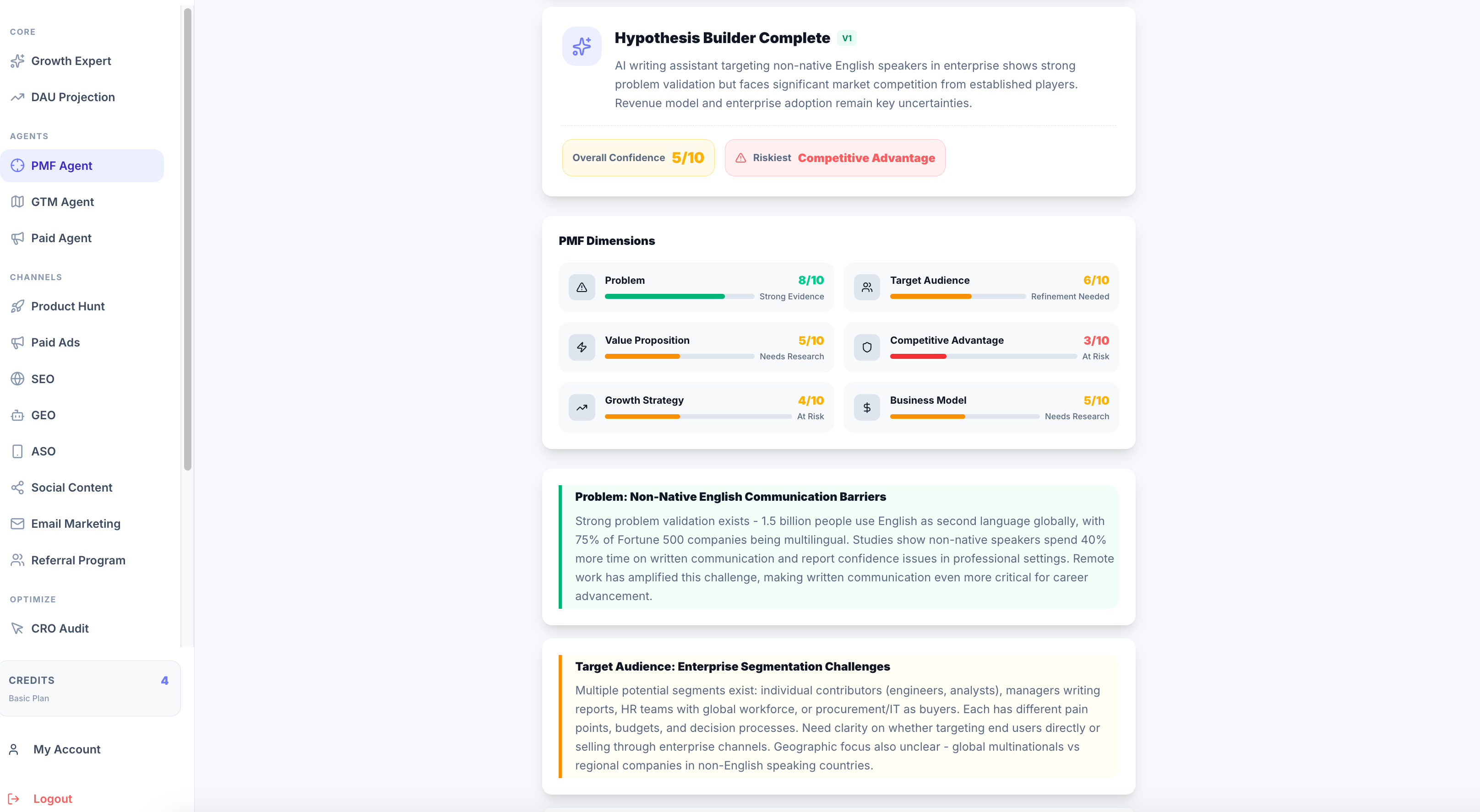Open My Account settings
Viewport: 1480px width, 812px height.
[67, 749]
